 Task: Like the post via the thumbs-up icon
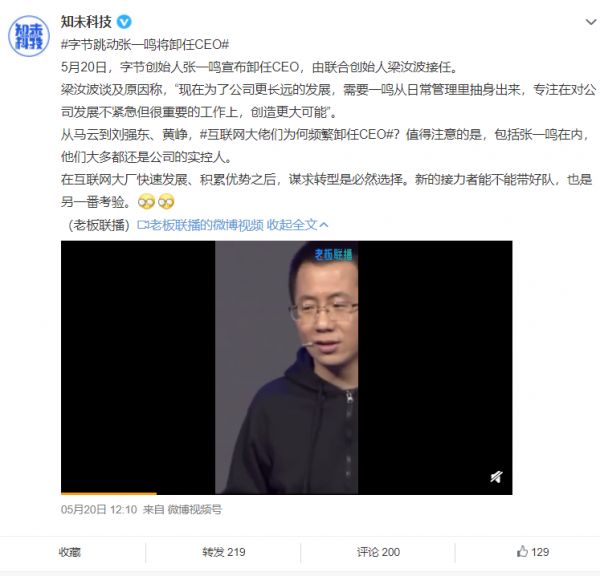tap(522, 552)
